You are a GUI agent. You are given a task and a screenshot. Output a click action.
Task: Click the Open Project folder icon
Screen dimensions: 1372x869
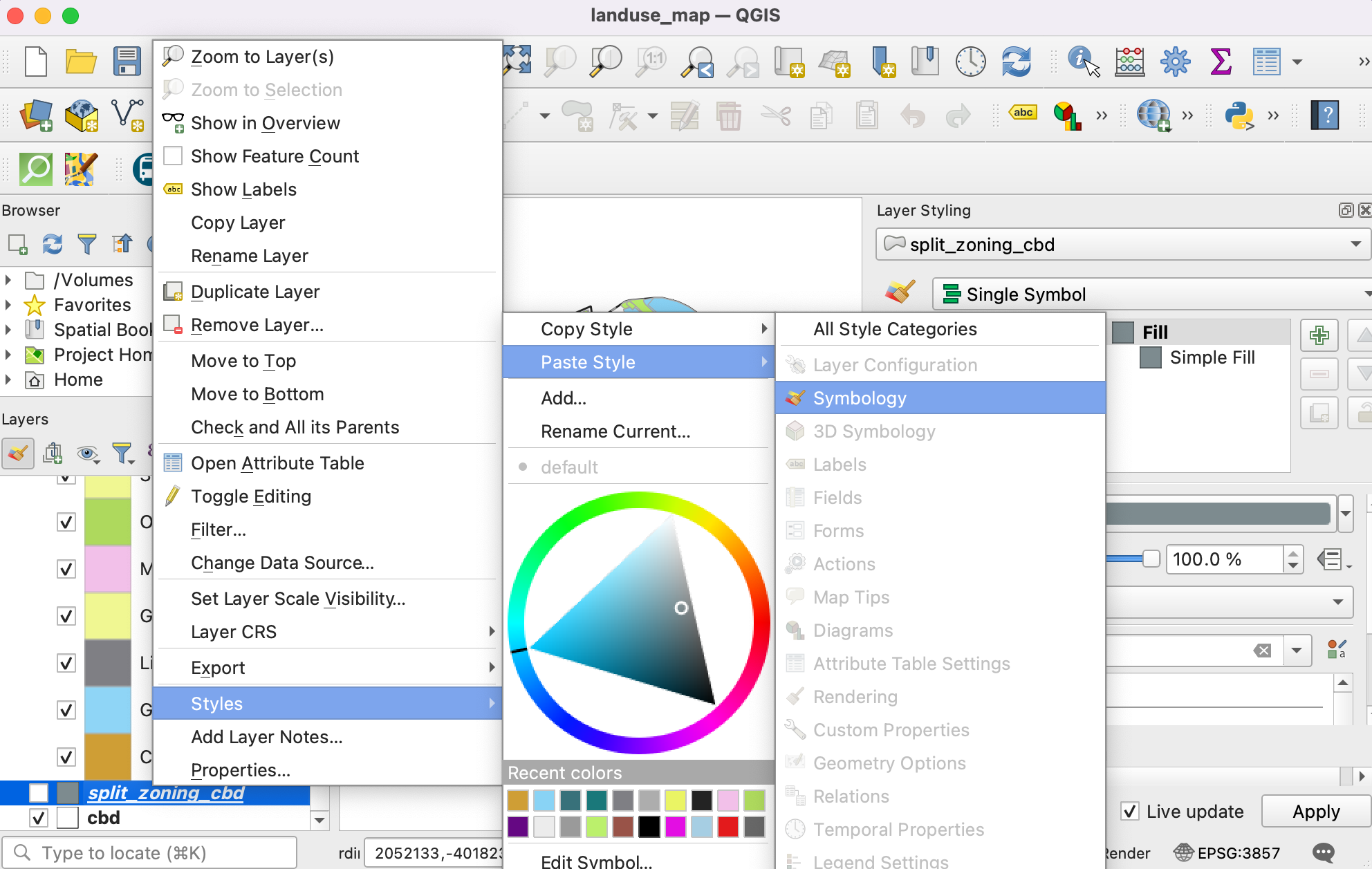tap(81, 61)
